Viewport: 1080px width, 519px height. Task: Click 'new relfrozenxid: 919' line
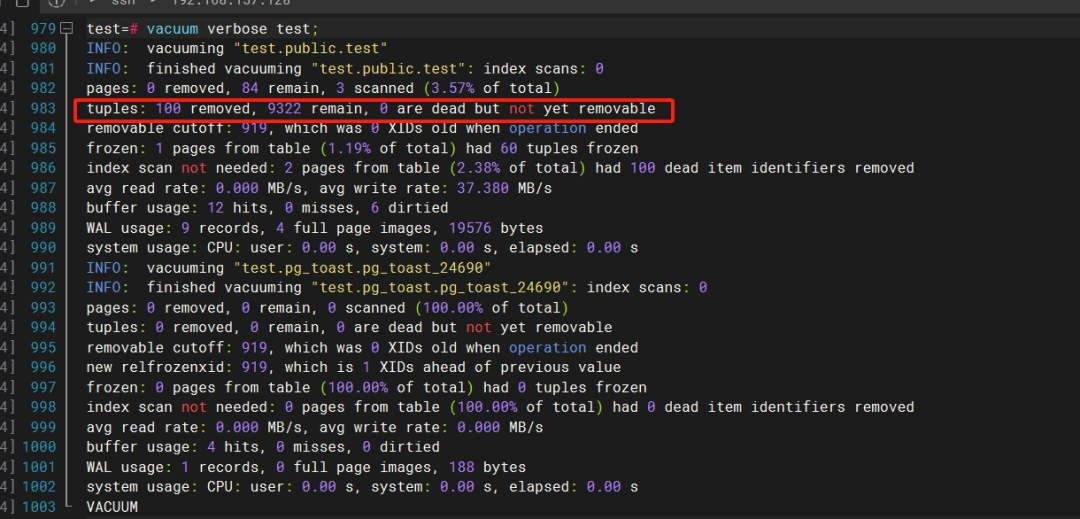point(353,368)
